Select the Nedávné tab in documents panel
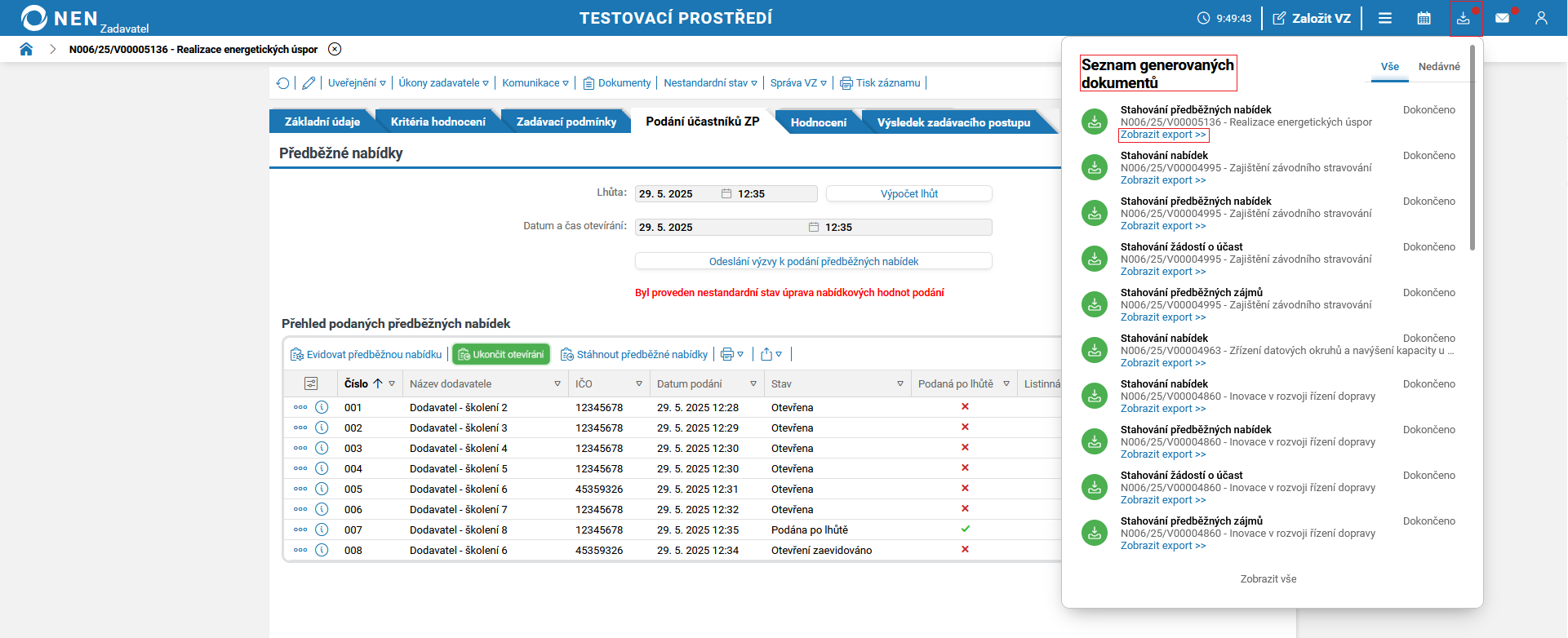Image resolution: width=1568 pixels, height=638 pixels. 1438,67
